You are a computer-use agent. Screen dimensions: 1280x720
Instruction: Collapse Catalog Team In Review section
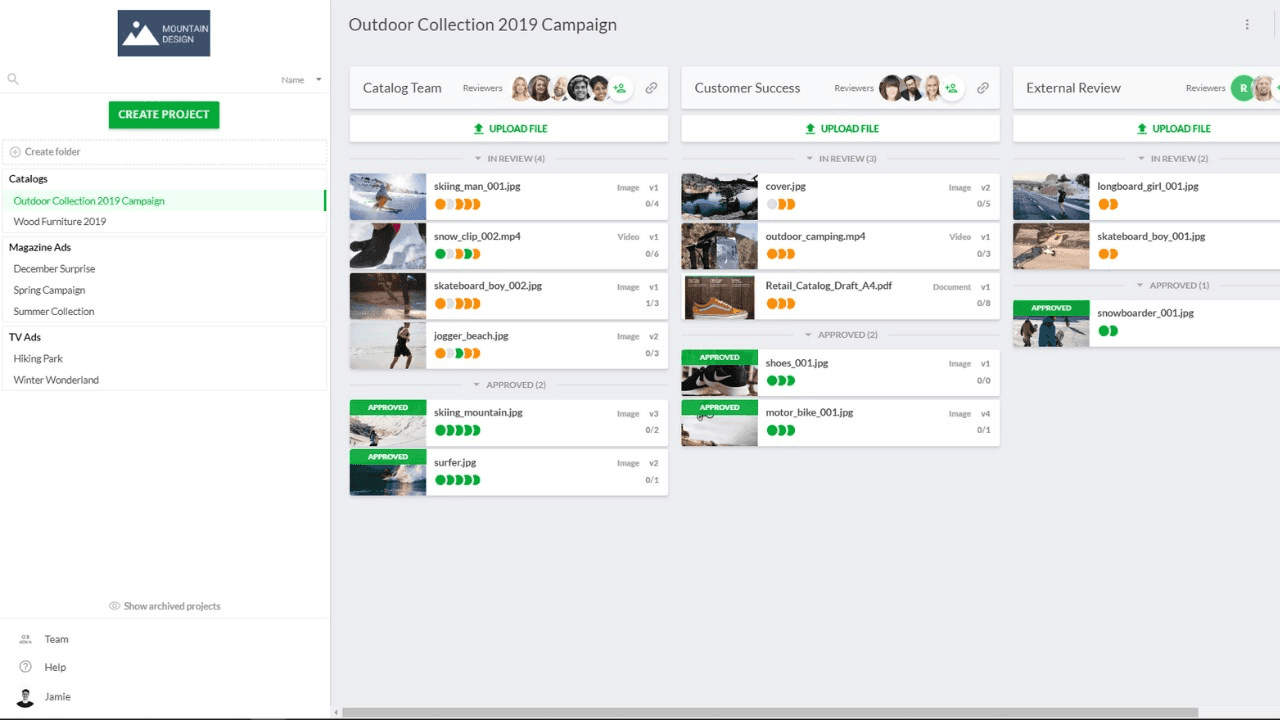(x=509, y=159)
